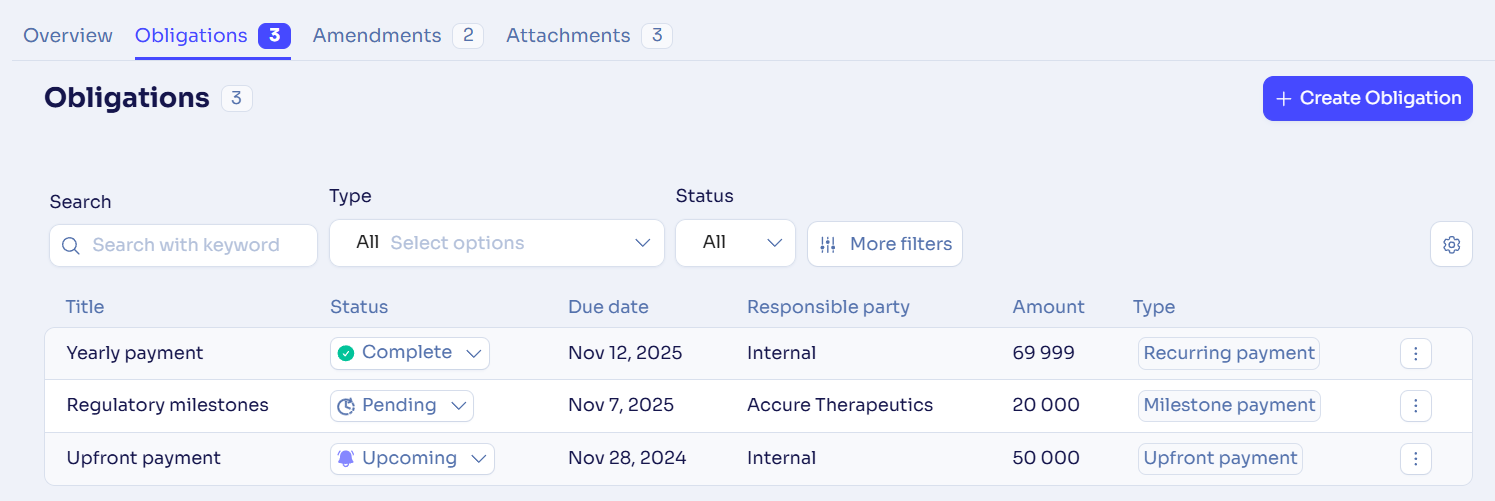Switch to the Overview tab
The width and height of the screenshot is (1495, 501).
coord(68,36)
